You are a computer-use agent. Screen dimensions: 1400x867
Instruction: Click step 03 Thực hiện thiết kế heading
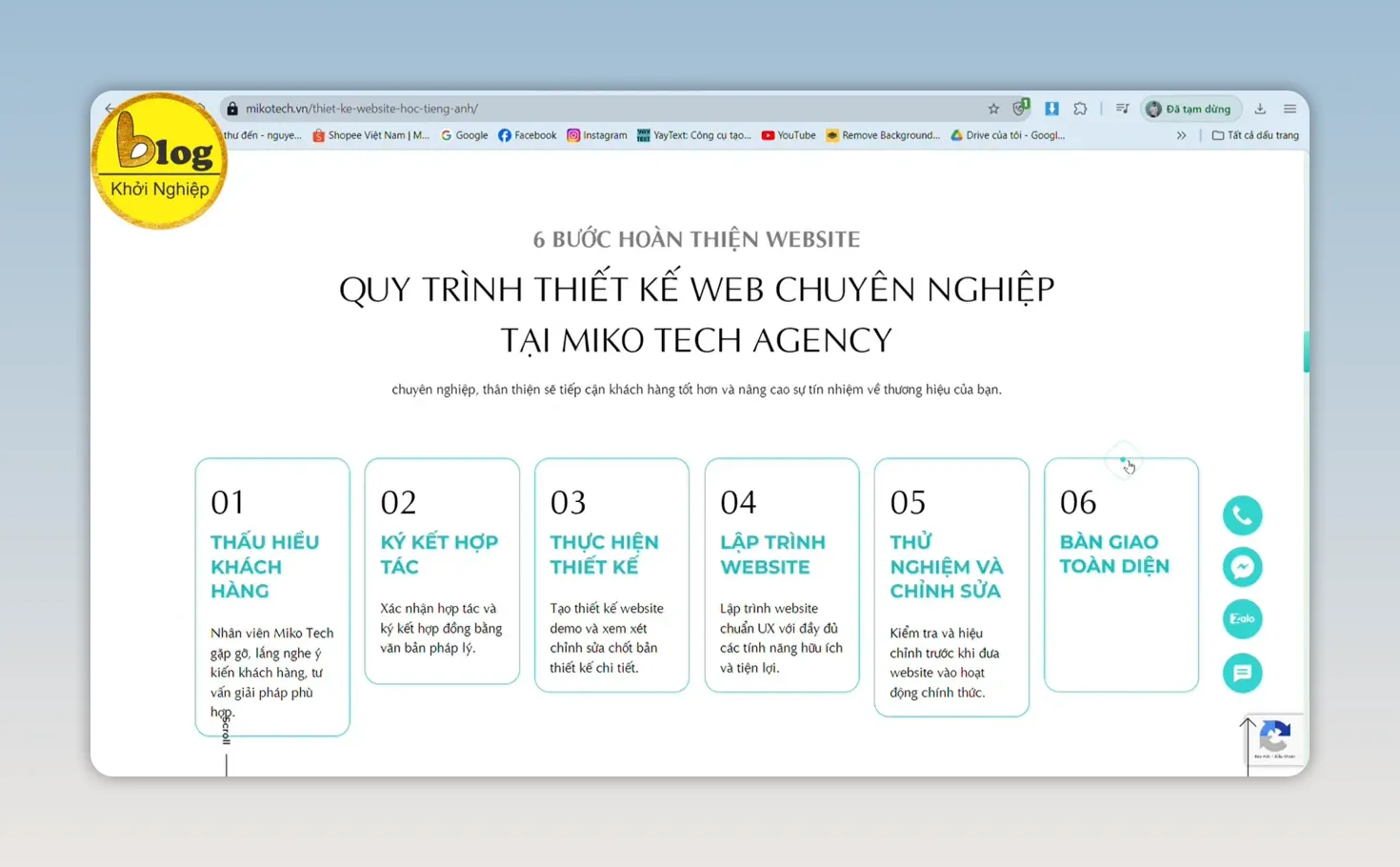pos(604,554)
